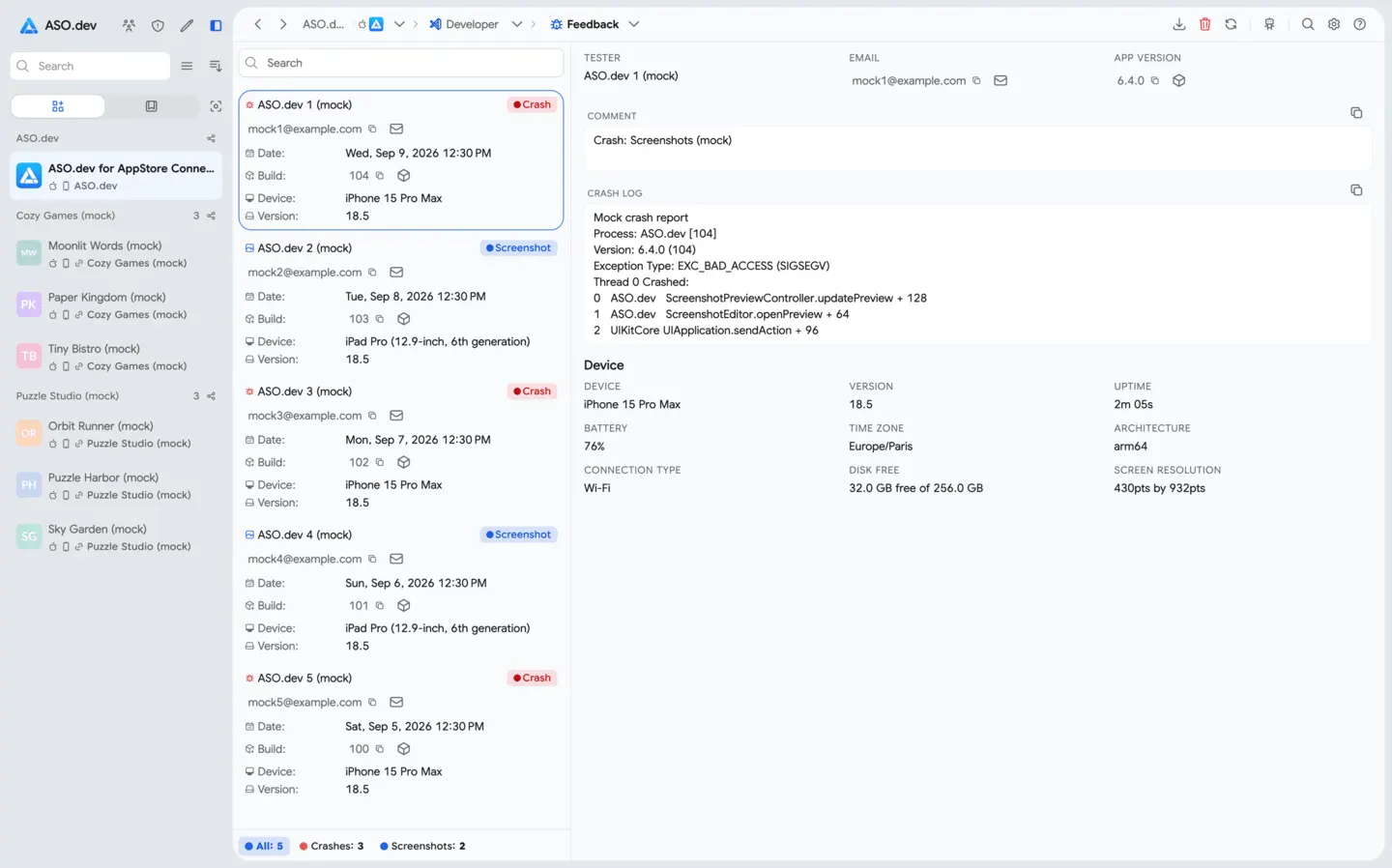The width and height of the screenshot is (1392, 868).
Task: Download feedback using the top toolbar icon
Action: (1178, 24)
